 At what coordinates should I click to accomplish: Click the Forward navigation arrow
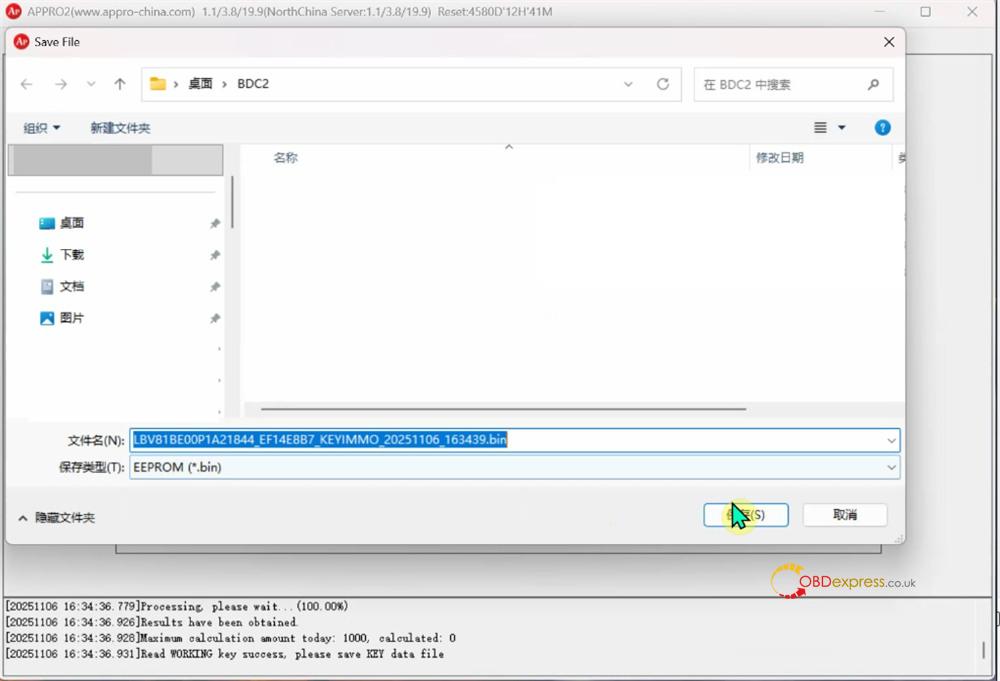(x=60, y=84)
